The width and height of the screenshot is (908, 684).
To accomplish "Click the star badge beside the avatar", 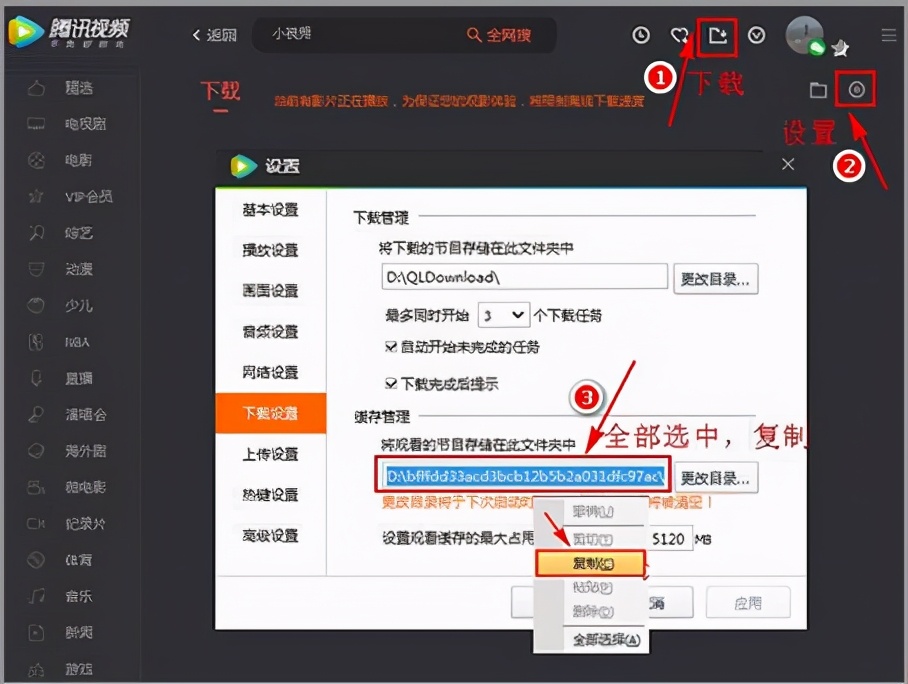I will pyautogui.click(x=840, y=49).
